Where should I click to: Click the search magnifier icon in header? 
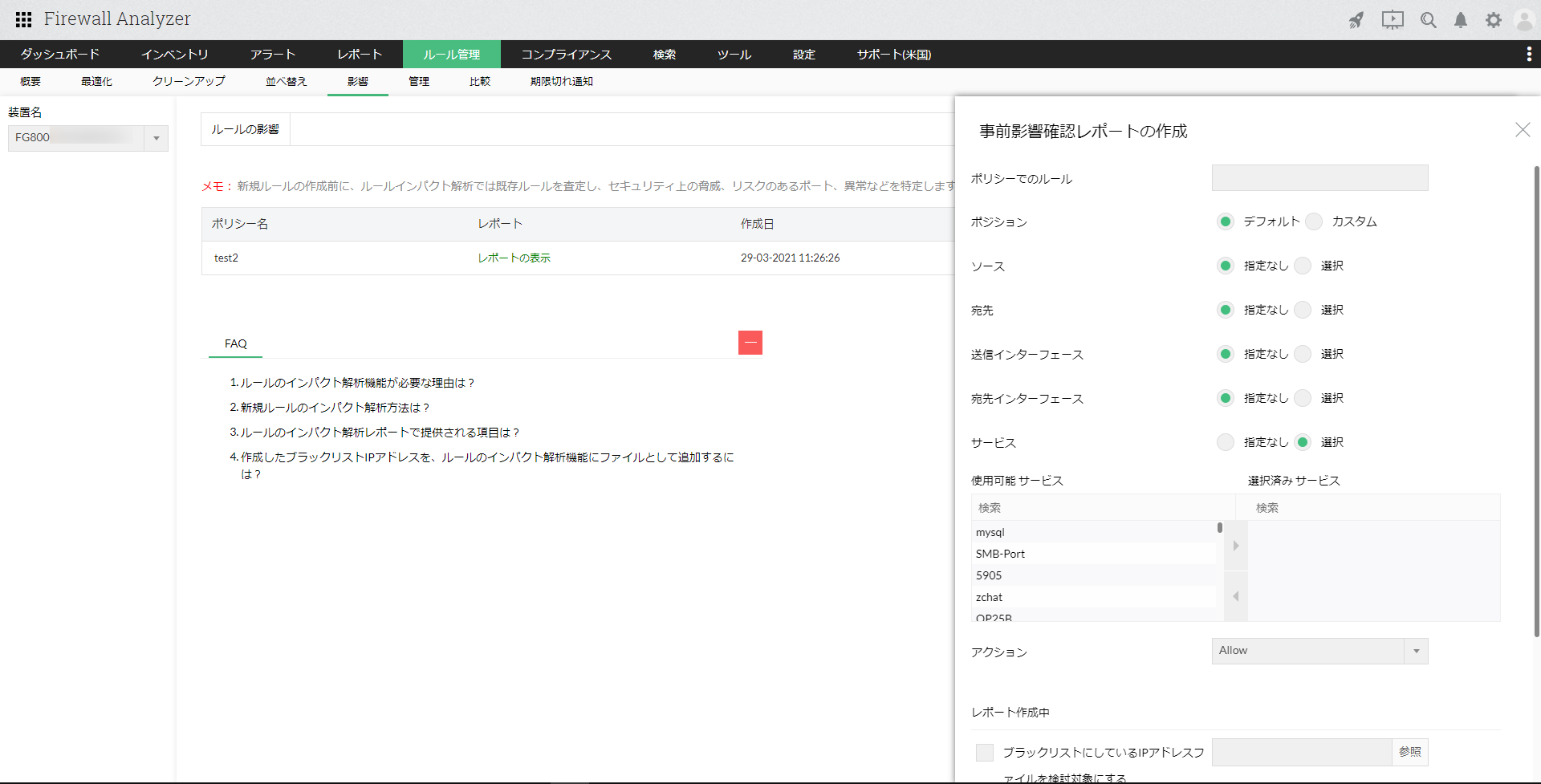click(x=1428, y=20)
